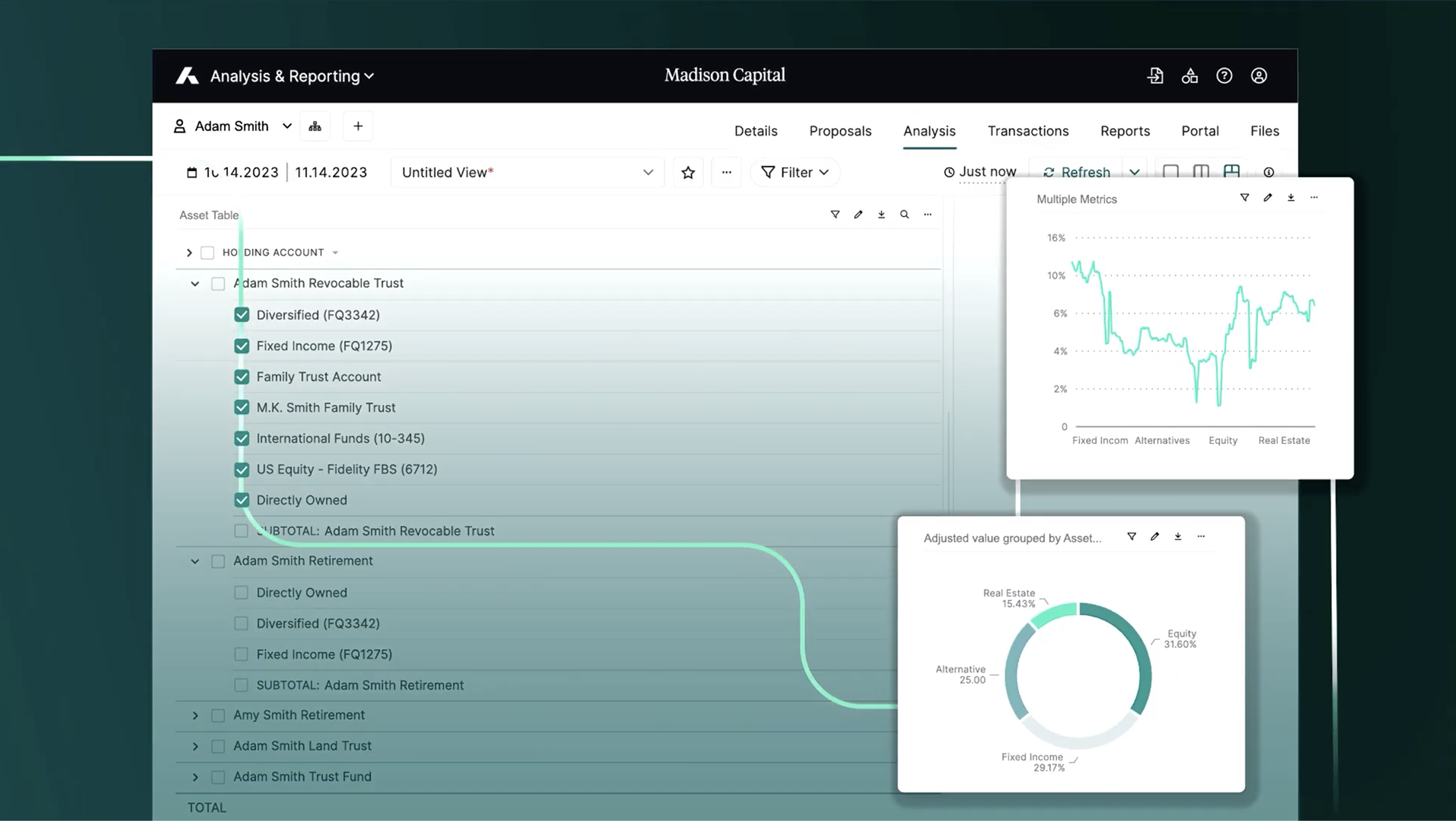
Task: Uncheck US Equity - Fidelity FBS (6712)
Action: (x=242, y=470)
